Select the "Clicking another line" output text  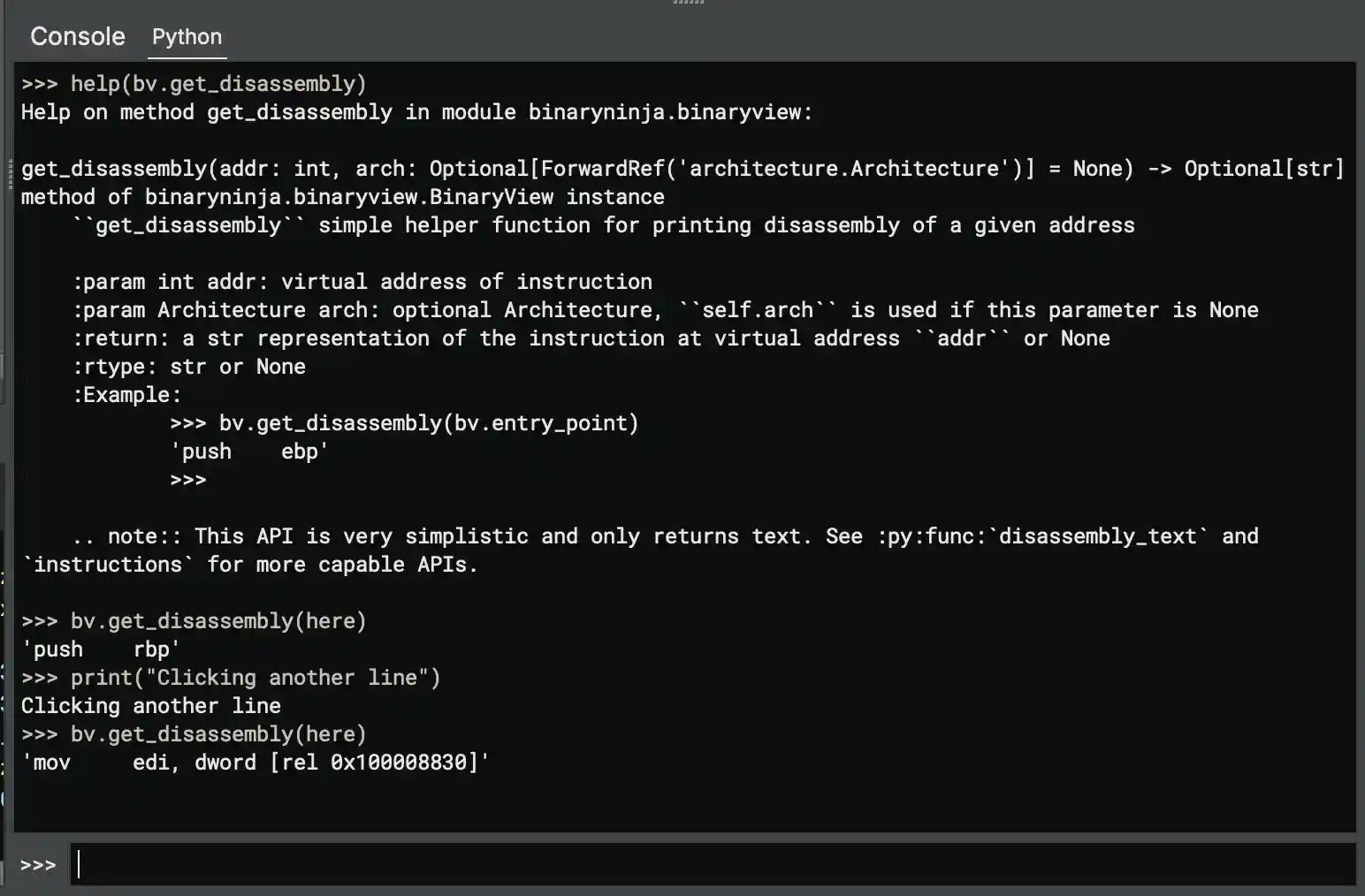click(151, 705)
